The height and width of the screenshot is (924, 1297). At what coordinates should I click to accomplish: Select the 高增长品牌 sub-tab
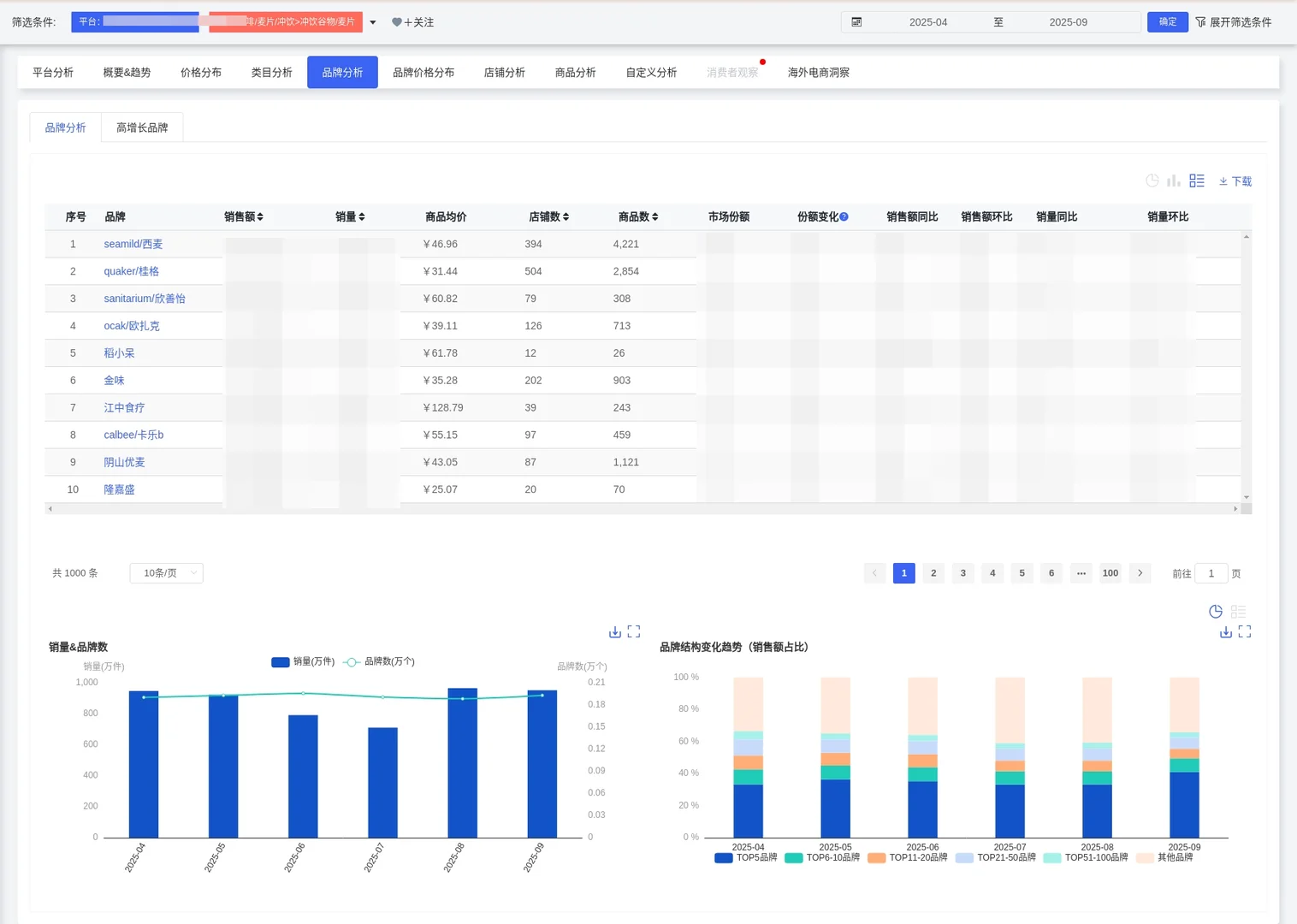click(142, 127)
